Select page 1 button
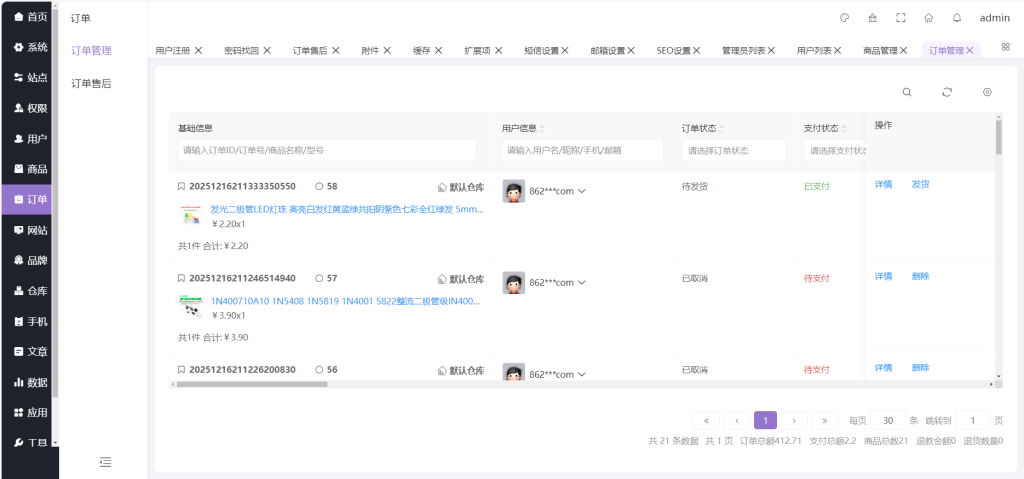Screen dimensions: 1024x479 tap(765, 420)
